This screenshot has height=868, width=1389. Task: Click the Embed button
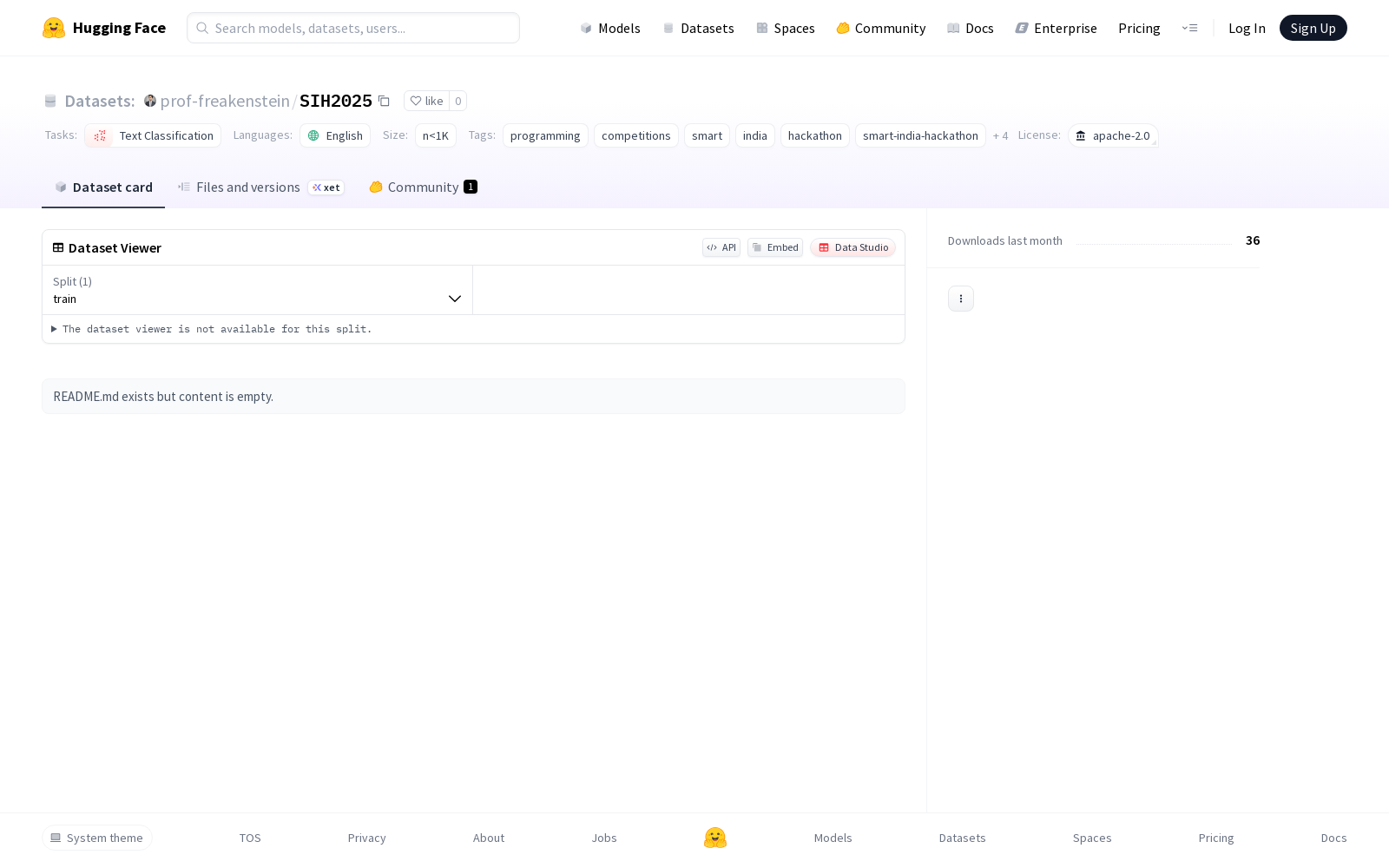(775, 247)
